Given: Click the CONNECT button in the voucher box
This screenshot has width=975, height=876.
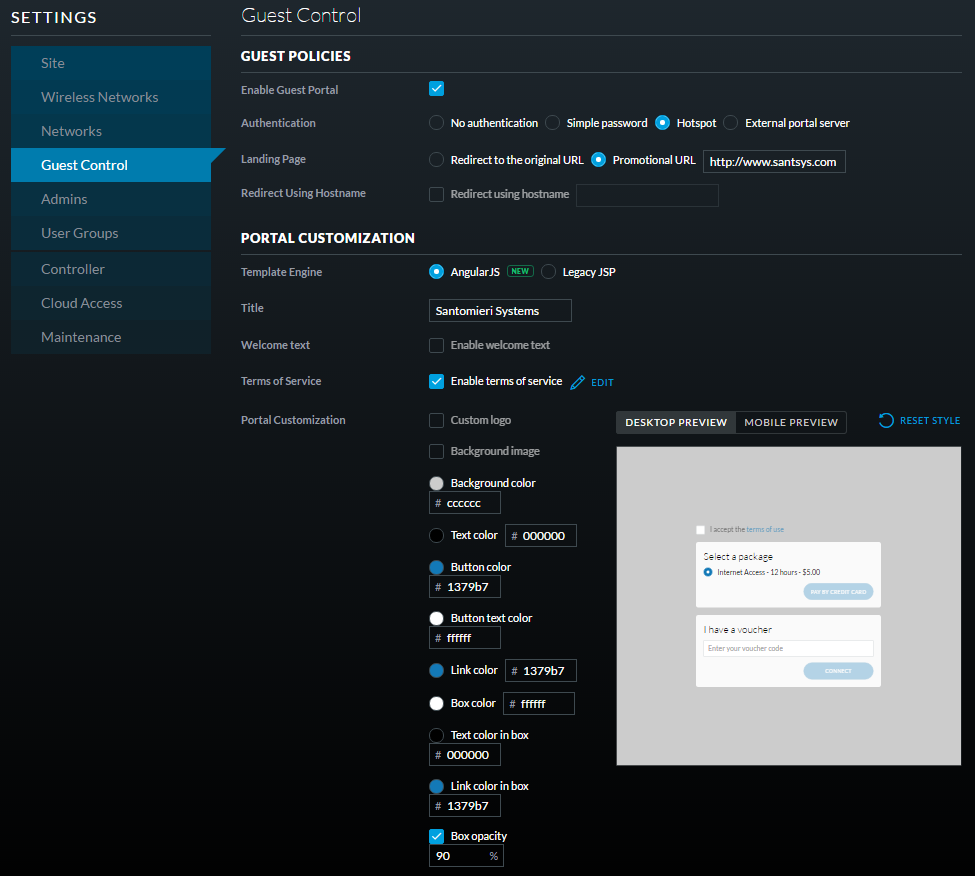Looking at the screenshot, I should [x=838, y=670].
